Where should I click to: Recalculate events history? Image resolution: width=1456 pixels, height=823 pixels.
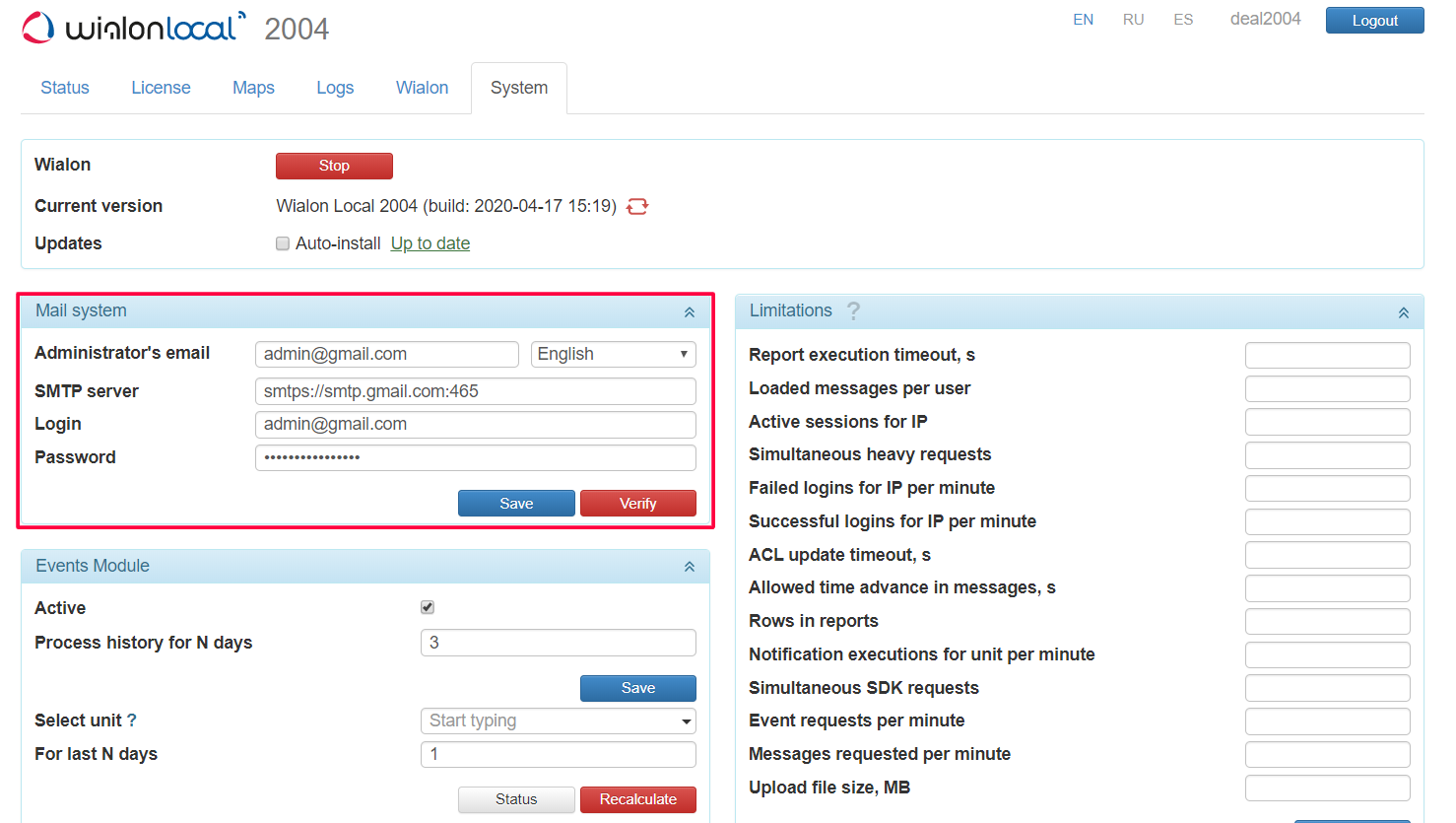click(637, 799)
